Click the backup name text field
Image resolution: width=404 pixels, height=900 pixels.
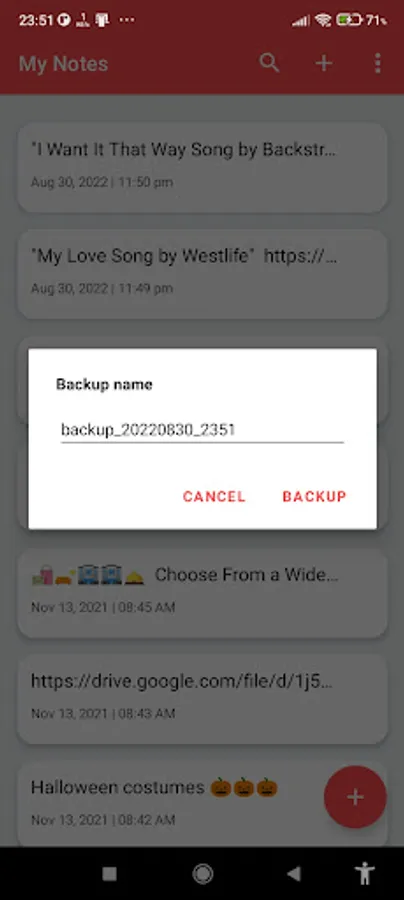tap(202, 429)
